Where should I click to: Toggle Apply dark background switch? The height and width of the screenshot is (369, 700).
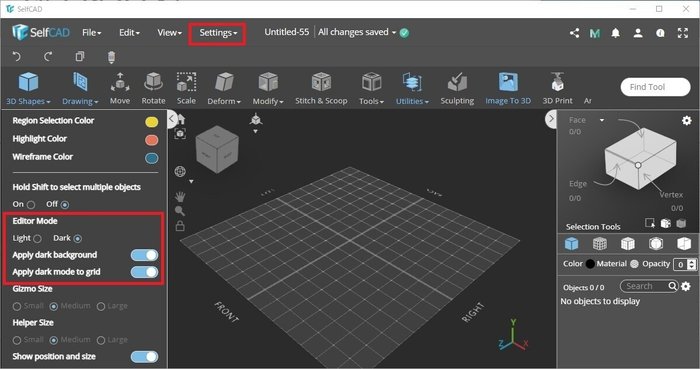pos(144,255)
